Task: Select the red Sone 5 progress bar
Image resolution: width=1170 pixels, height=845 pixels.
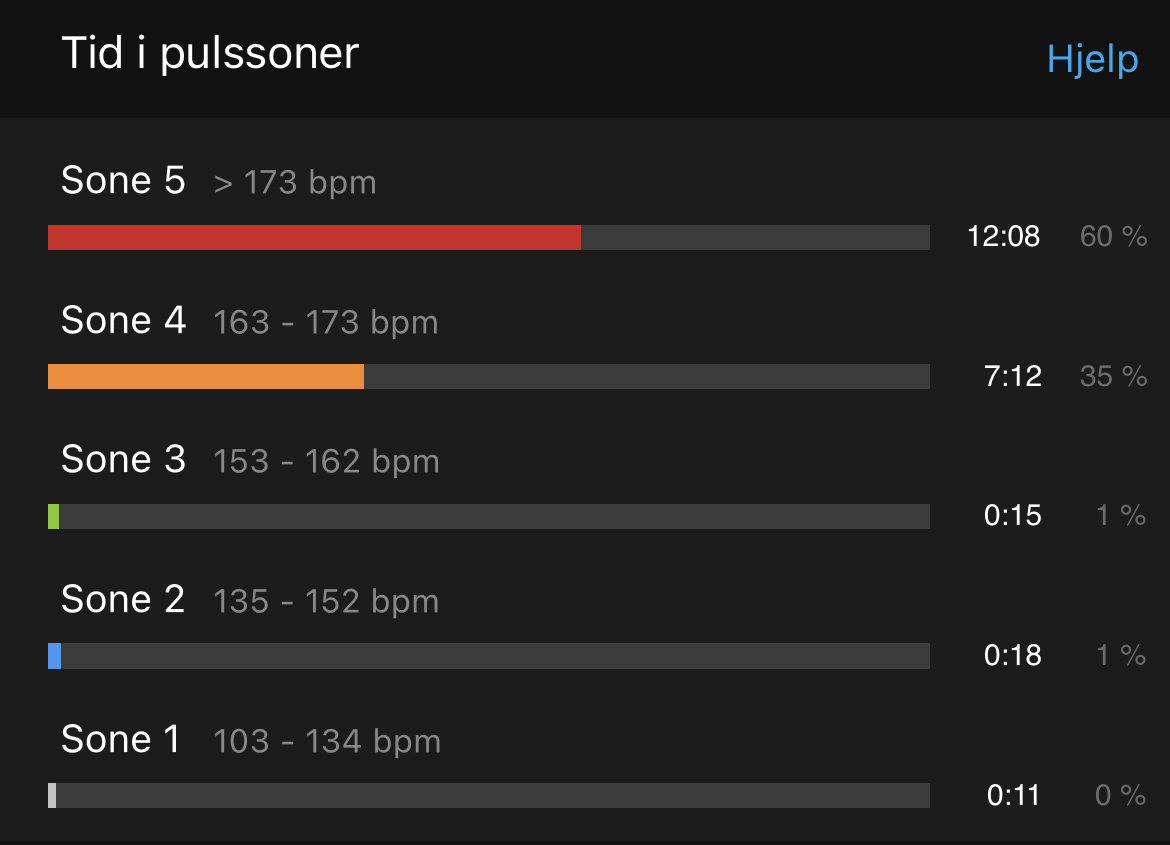Action: (314, 237)
